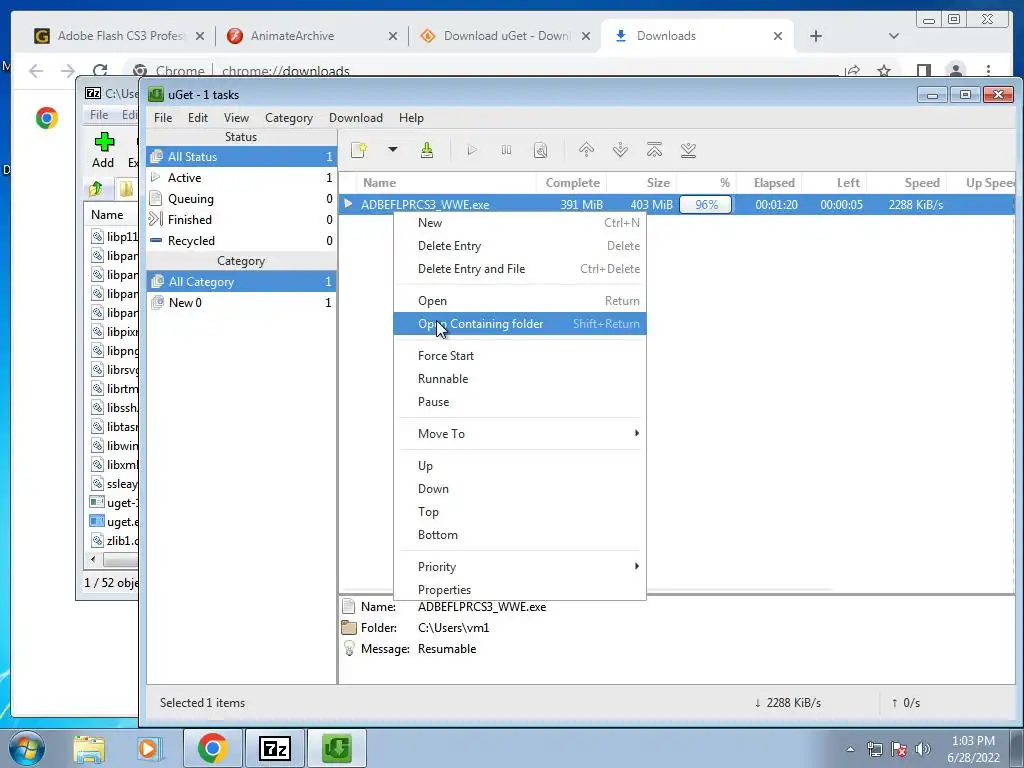
Task: Open 7-Zip from the taskbar
Action: 274,748
